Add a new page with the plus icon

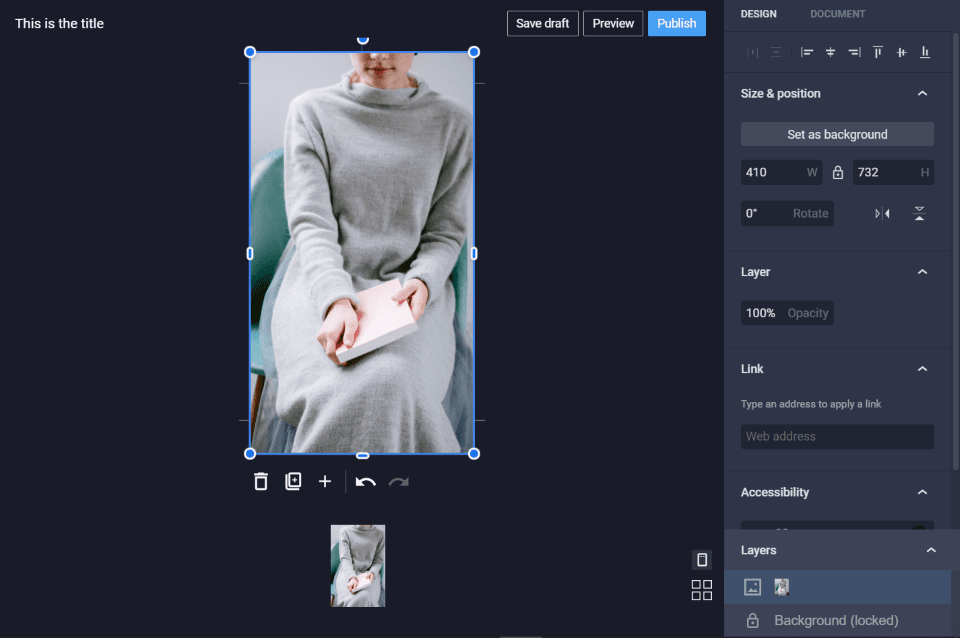click(x=325, y=482)
